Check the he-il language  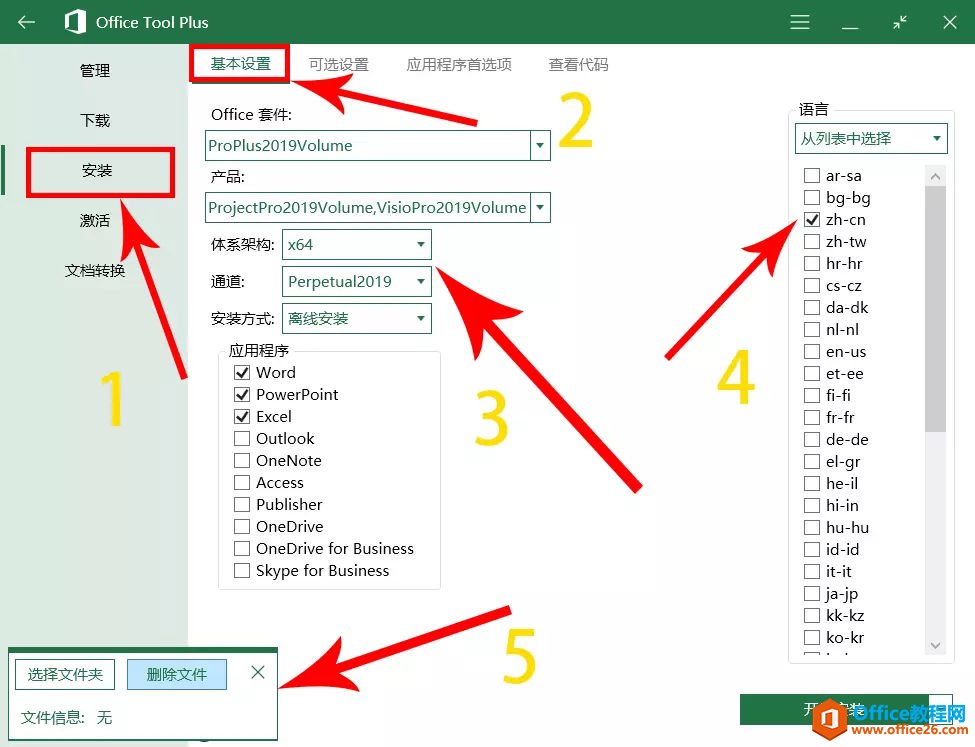pyautogui.click(x=811, y=483)
